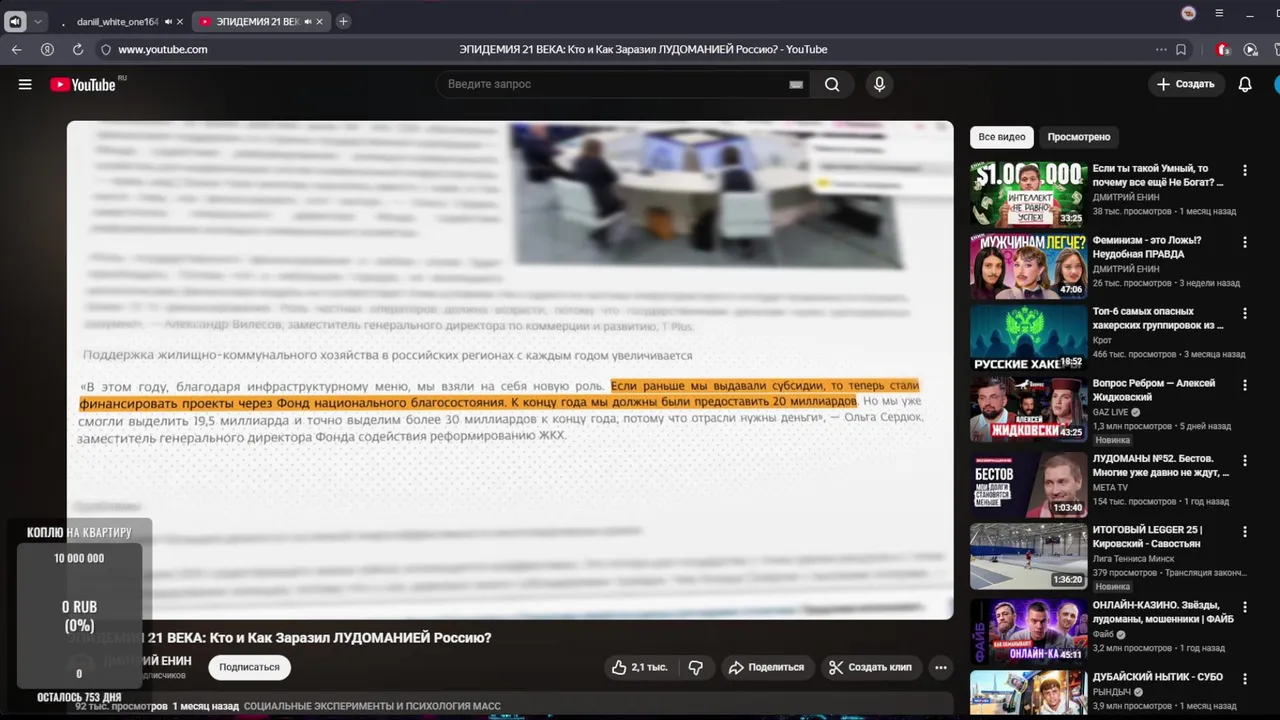Viewport: 1280px width, 720px height.
Task: Dislike the video with thumbs down
Action: pyautogui.click(x=696, y=667)
